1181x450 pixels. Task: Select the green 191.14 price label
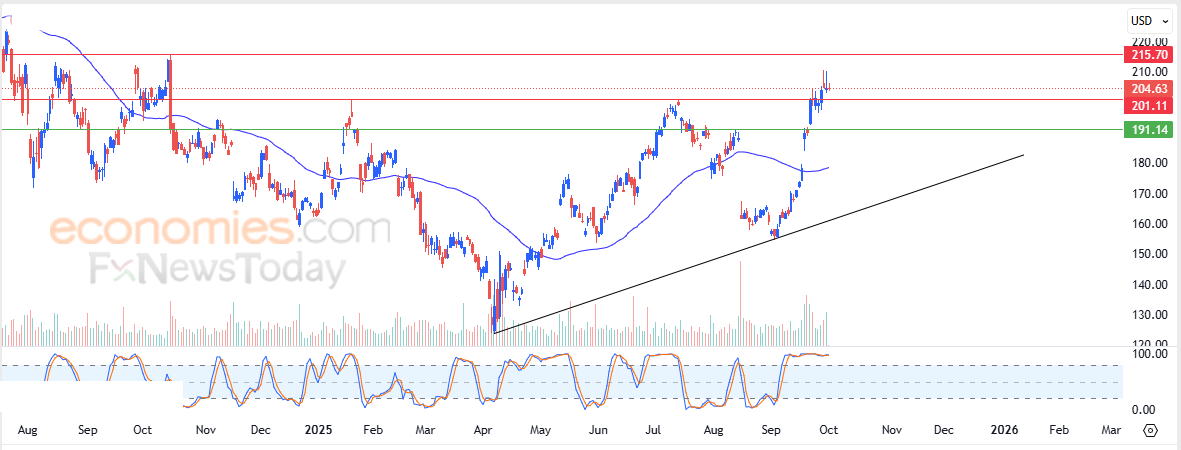click(x=1147, y=129)
